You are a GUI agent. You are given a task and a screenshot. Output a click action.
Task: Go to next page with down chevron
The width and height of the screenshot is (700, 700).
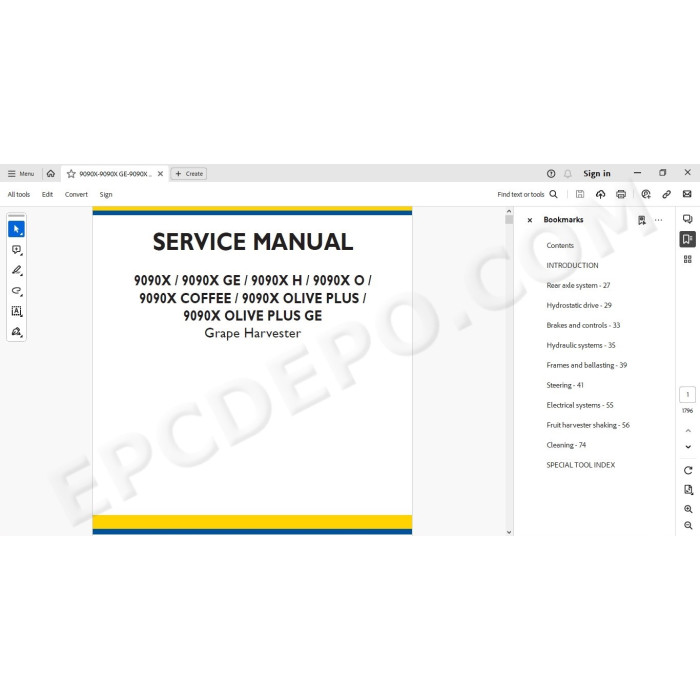[688, 446]
